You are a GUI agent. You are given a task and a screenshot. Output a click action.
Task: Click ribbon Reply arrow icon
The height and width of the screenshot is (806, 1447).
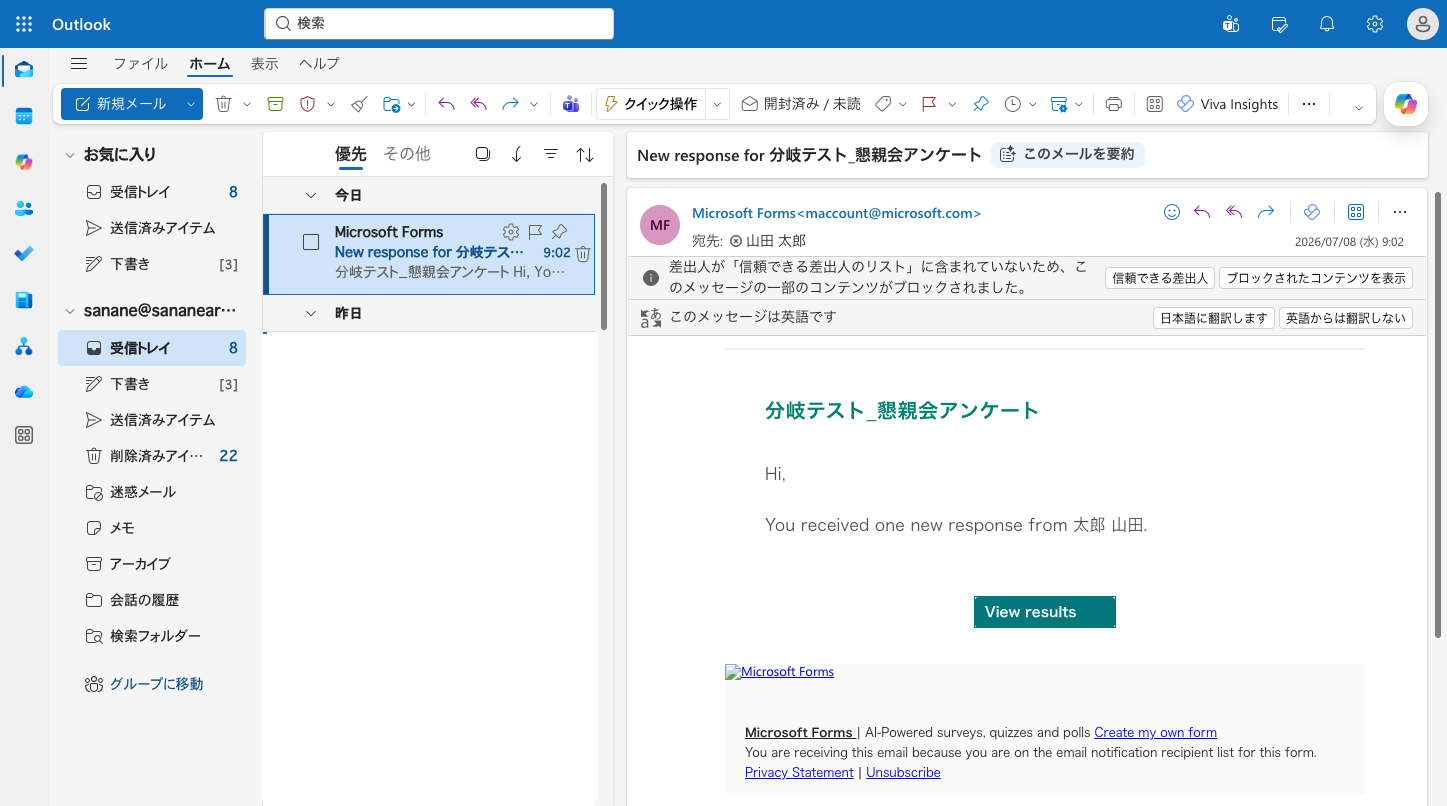click(x=447, y=104)
